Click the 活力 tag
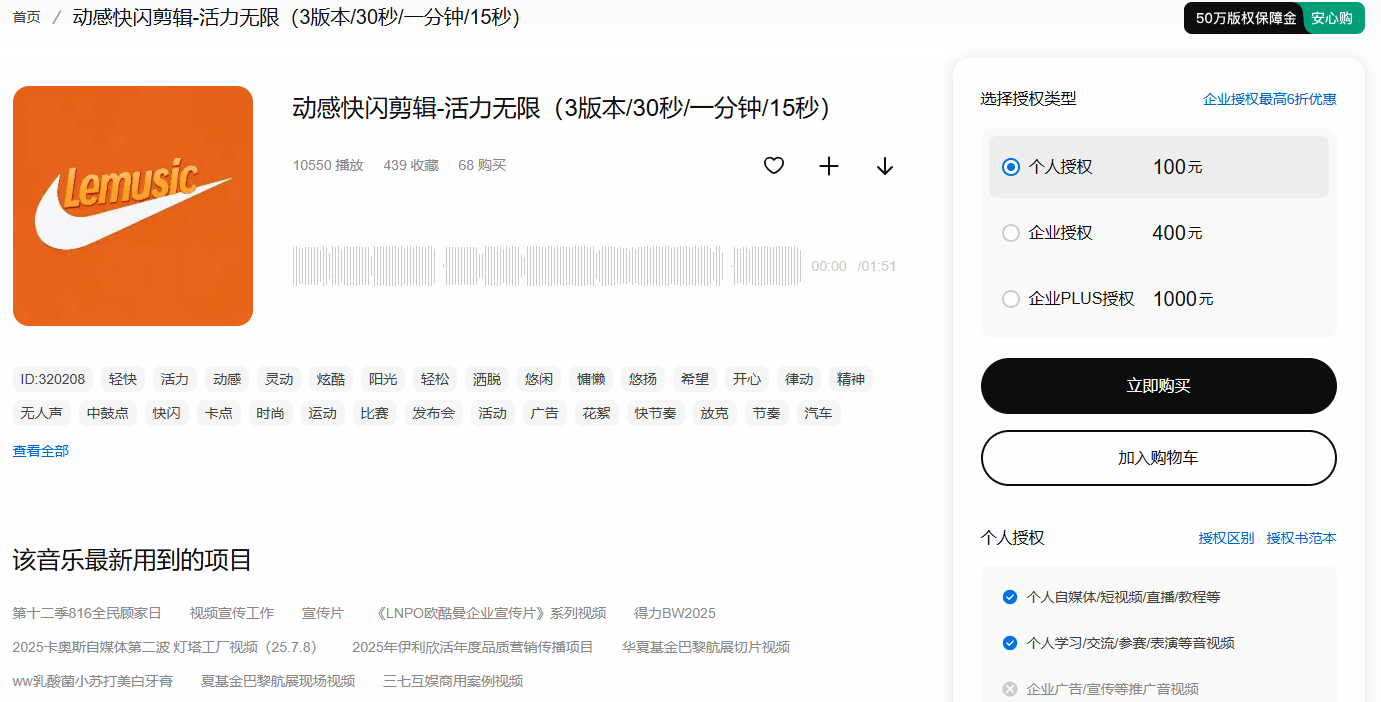1381x702 pixels. coord(175,379)
